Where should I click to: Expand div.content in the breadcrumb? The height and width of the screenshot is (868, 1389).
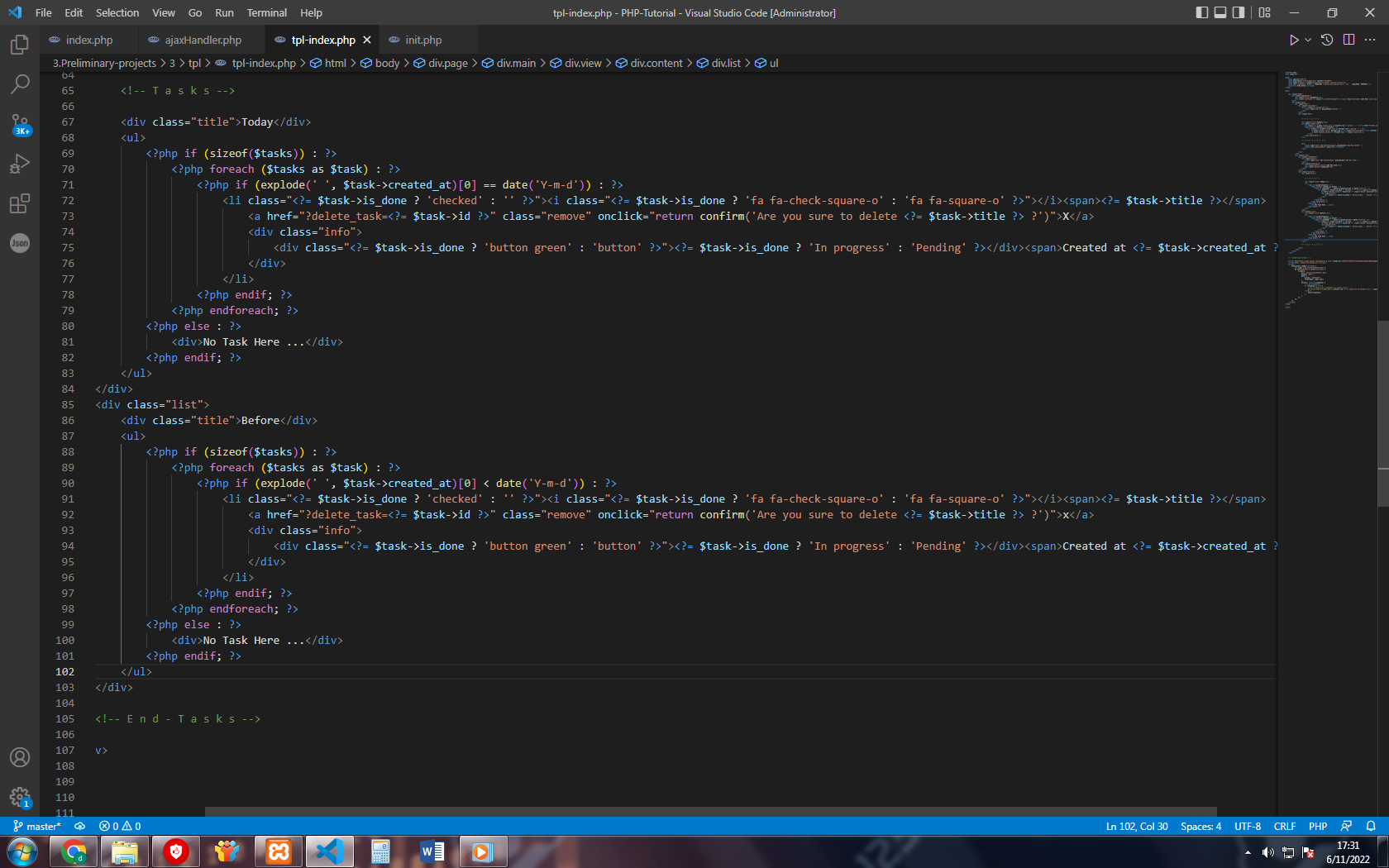pyautogui.click(x=656, y=63)
